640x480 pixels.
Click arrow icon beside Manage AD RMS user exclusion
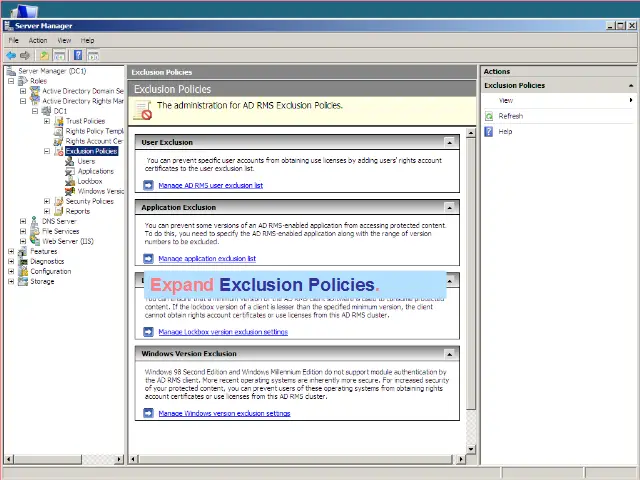(x=148, y=185)
